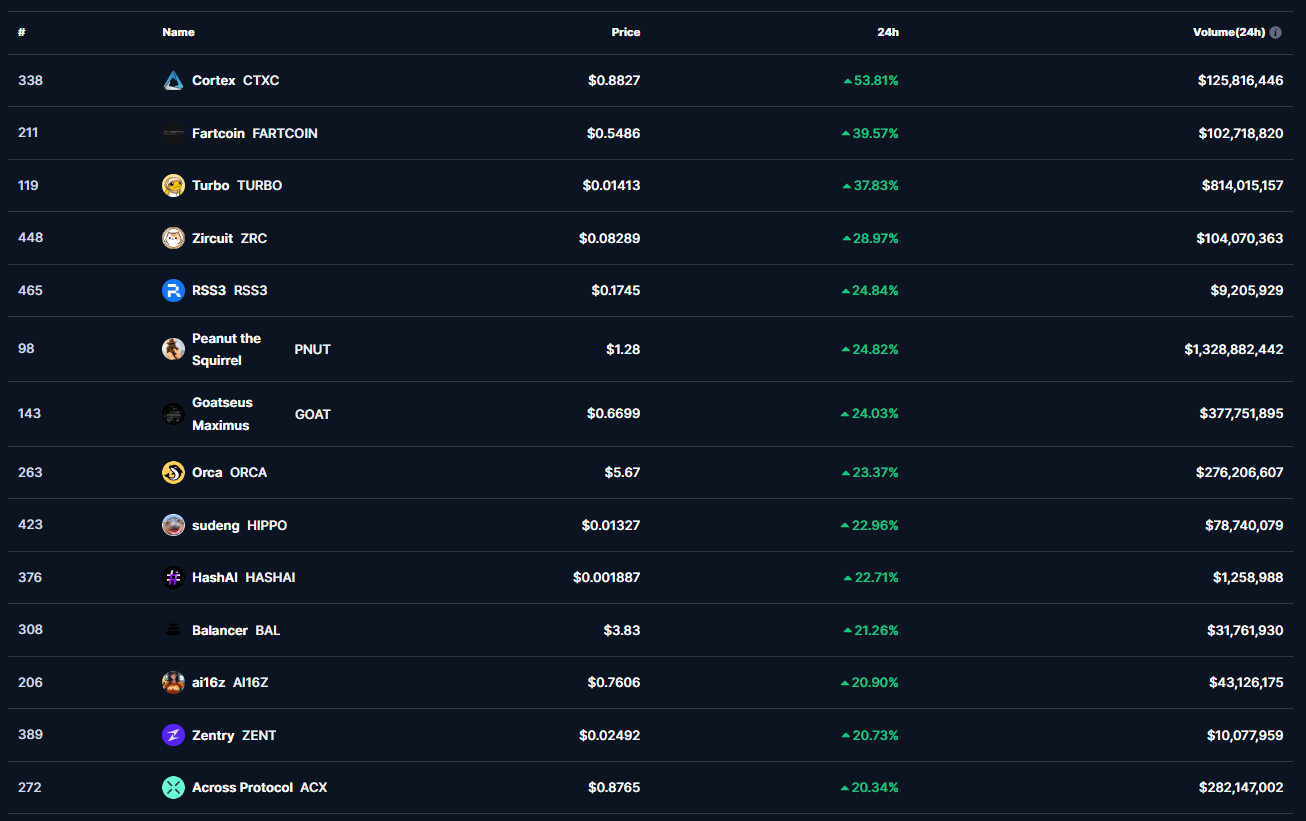Screen dimensions: 1306x821
Task: Click the Turbo coin logo icon
Action: coord(173,186)
